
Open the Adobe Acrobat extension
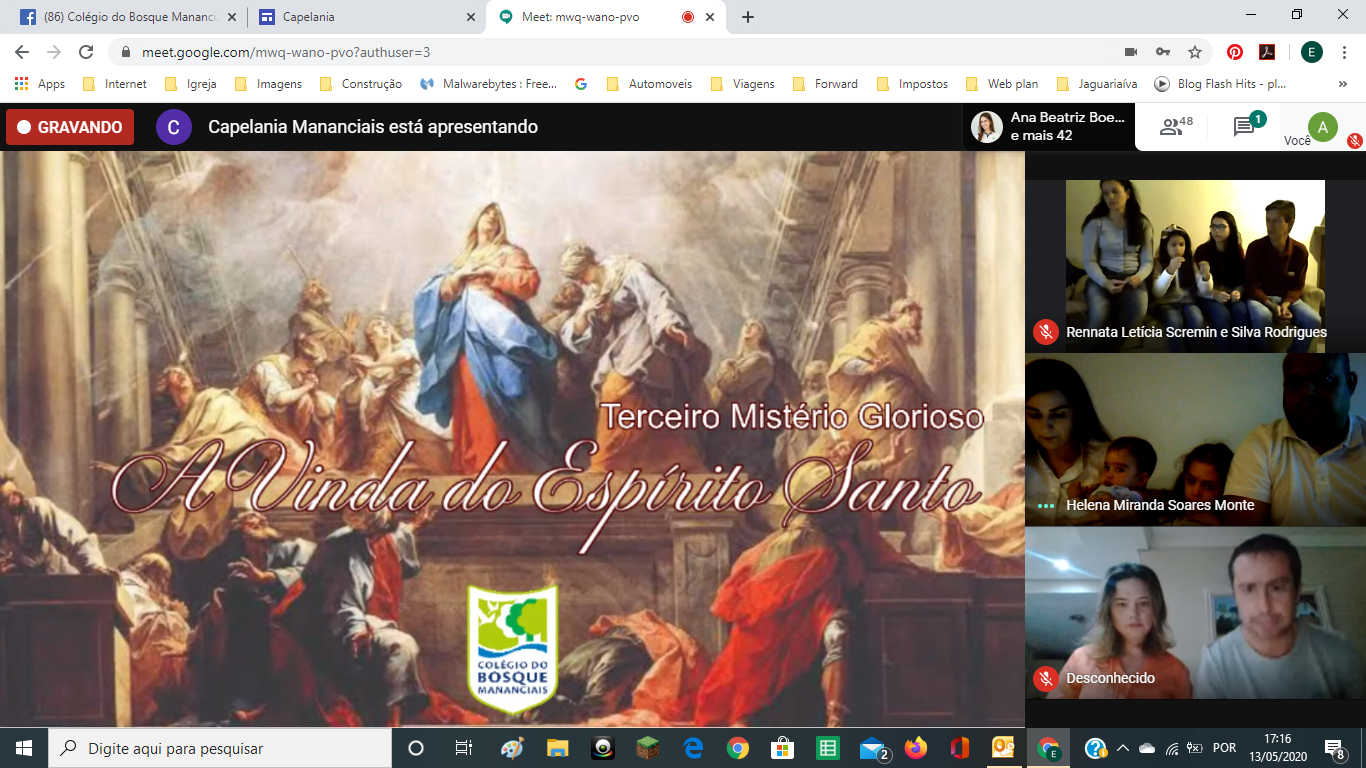1266,52
